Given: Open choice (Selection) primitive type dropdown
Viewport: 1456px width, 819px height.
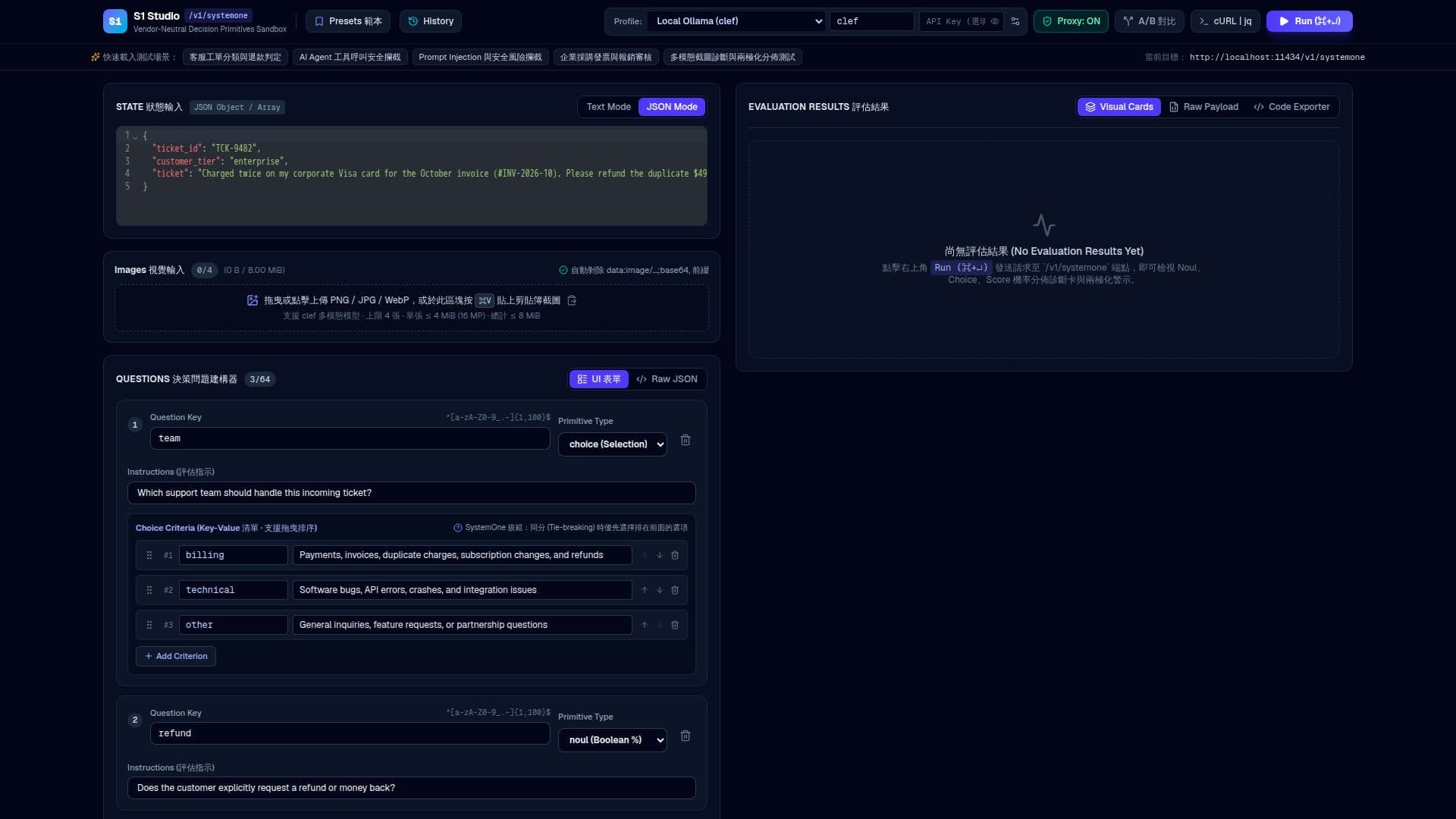Looking at the screenshot, I should click(x=612, y=444).
